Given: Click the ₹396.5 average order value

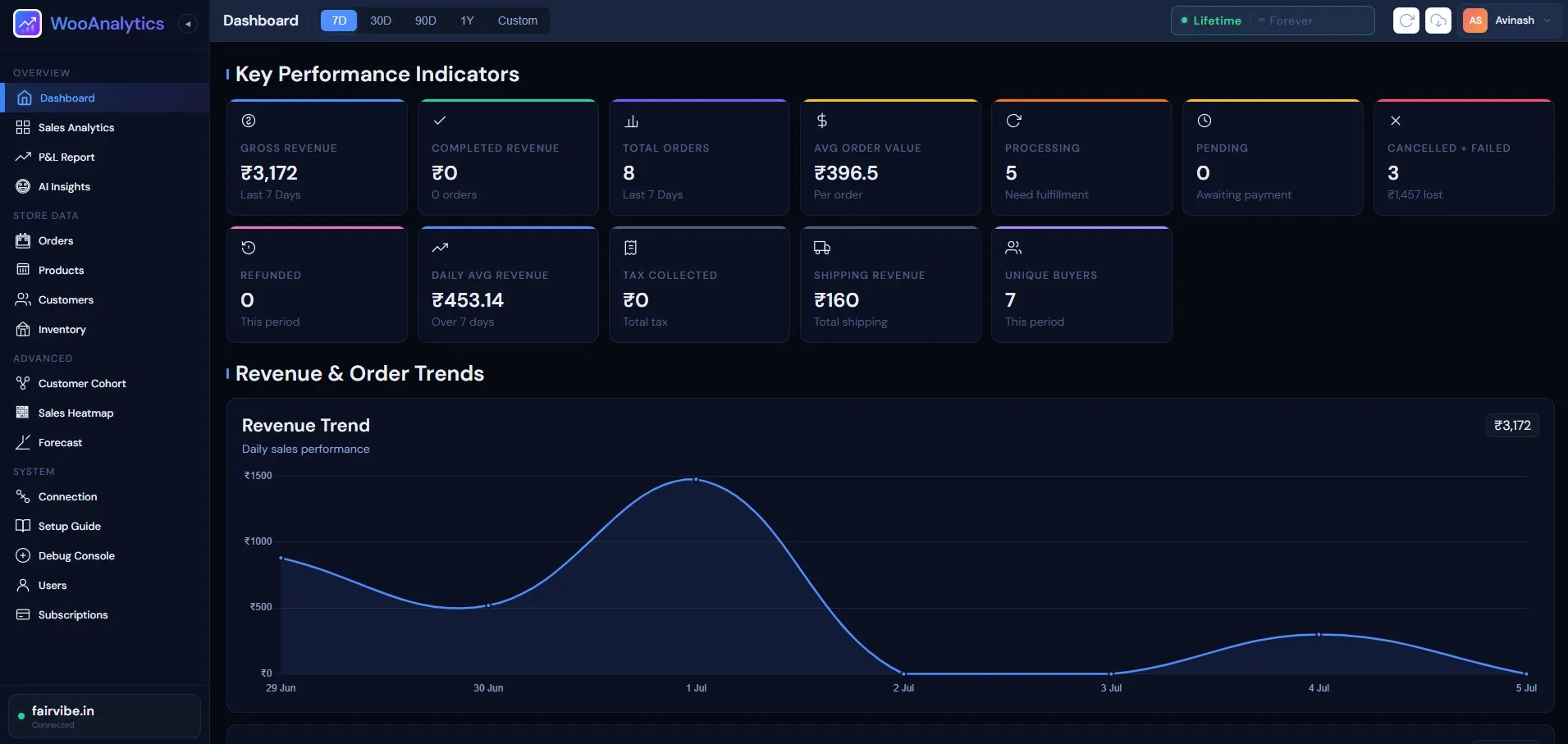Looking at the screenshot, I should coord(846,173).
